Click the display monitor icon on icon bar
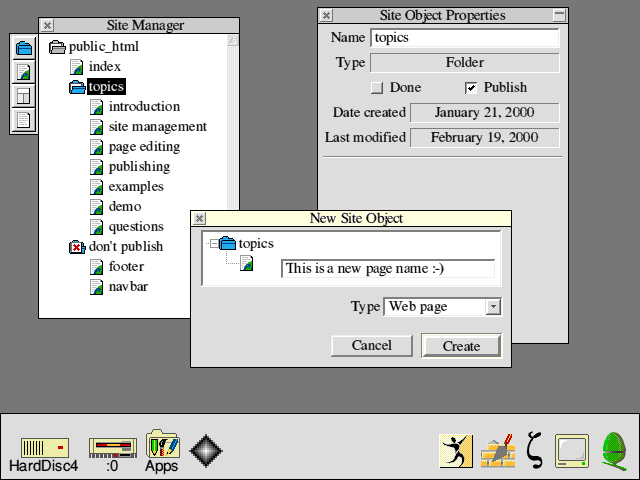The image size is (640, 480). (572, 451)
